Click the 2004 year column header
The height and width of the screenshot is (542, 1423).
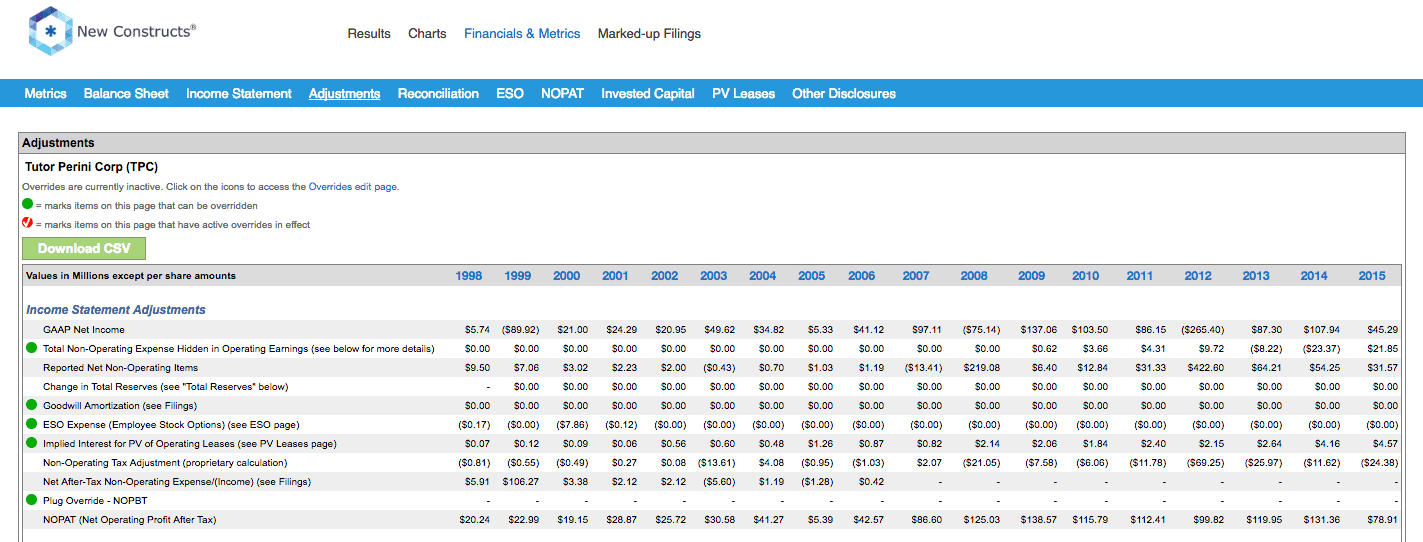tap(763, 276)
